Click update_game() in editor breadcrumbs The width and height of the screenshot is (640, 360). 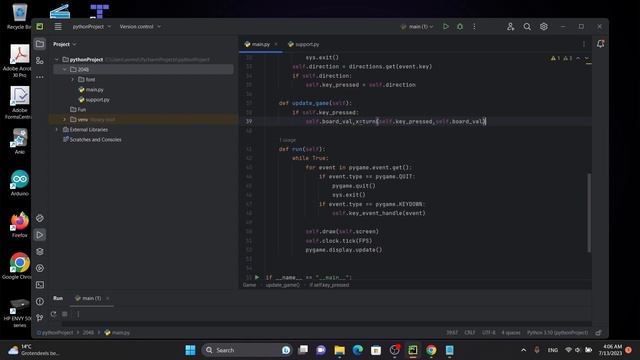click(x=282, y=285)
